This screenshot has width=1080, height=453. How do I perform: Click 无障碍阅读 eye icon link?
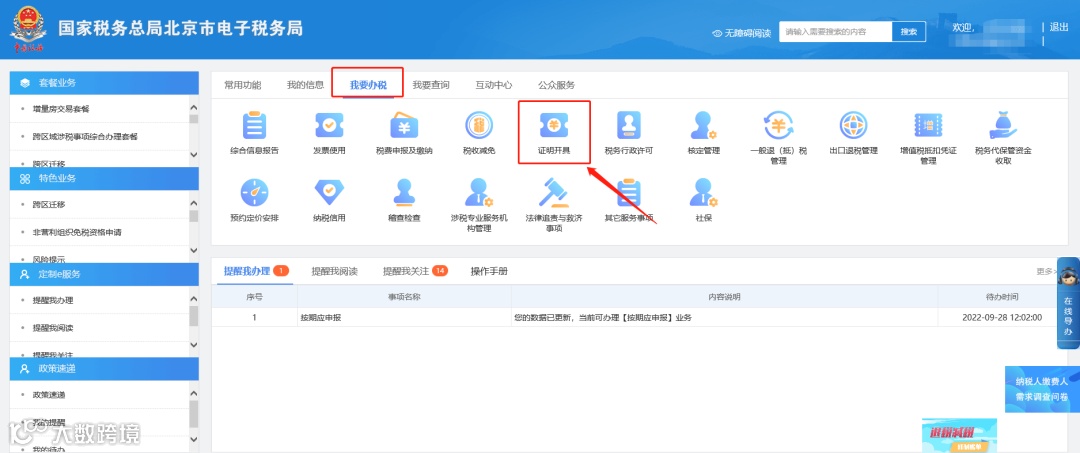pos(741,33)
